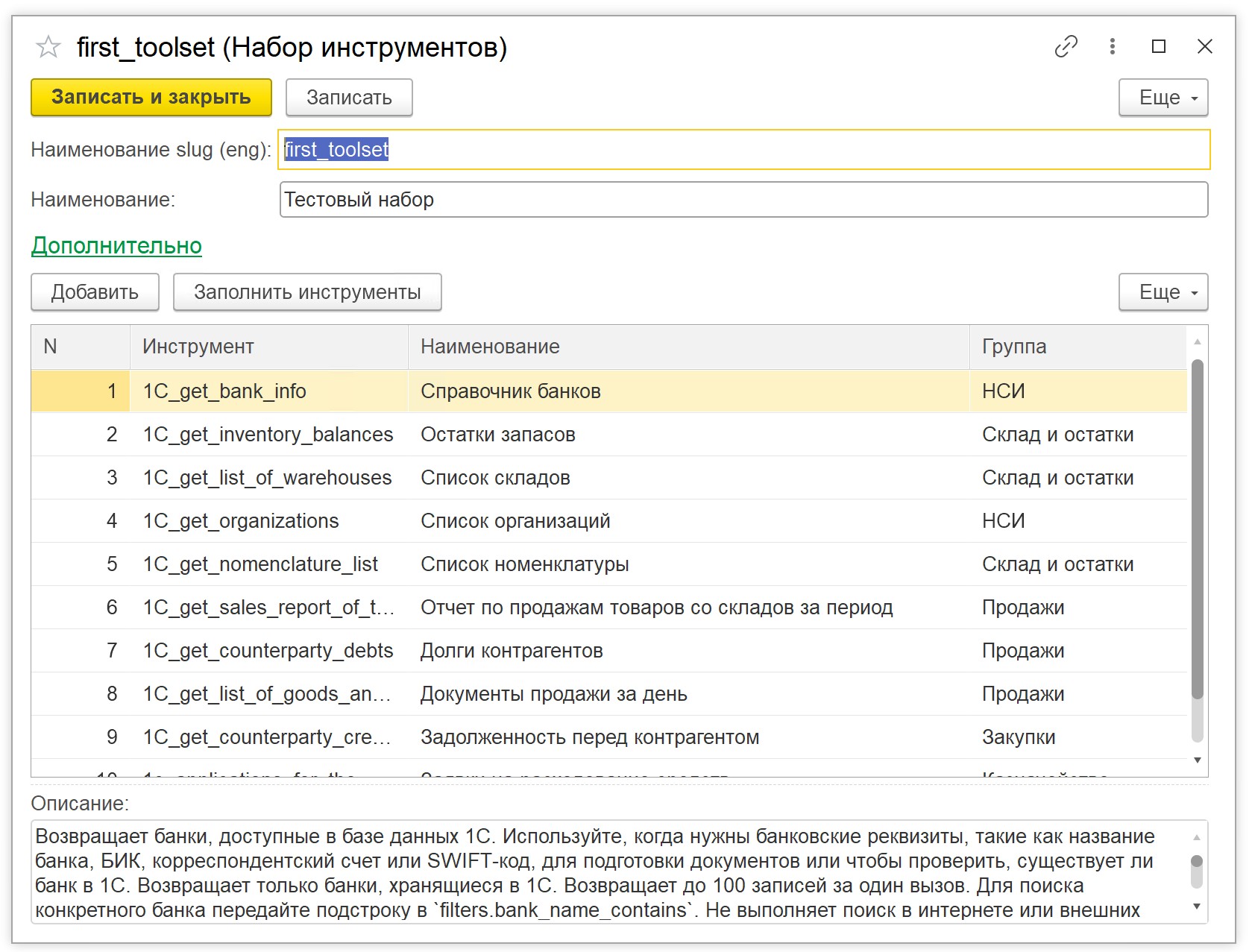Click 'Документы продажи за день' cell

(x=689, y=694)
